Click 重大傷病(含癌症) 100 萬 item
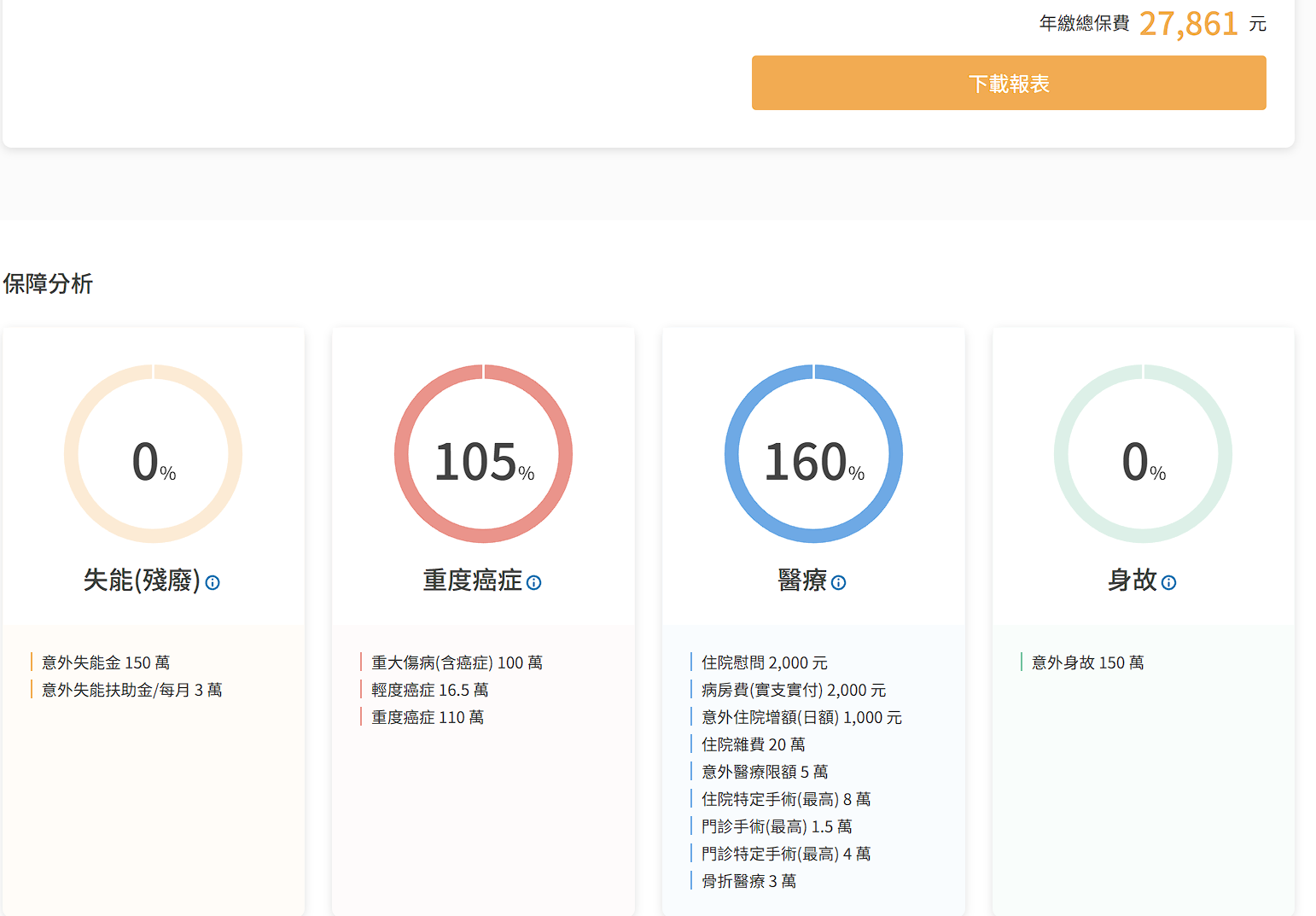 click(457, 662)
